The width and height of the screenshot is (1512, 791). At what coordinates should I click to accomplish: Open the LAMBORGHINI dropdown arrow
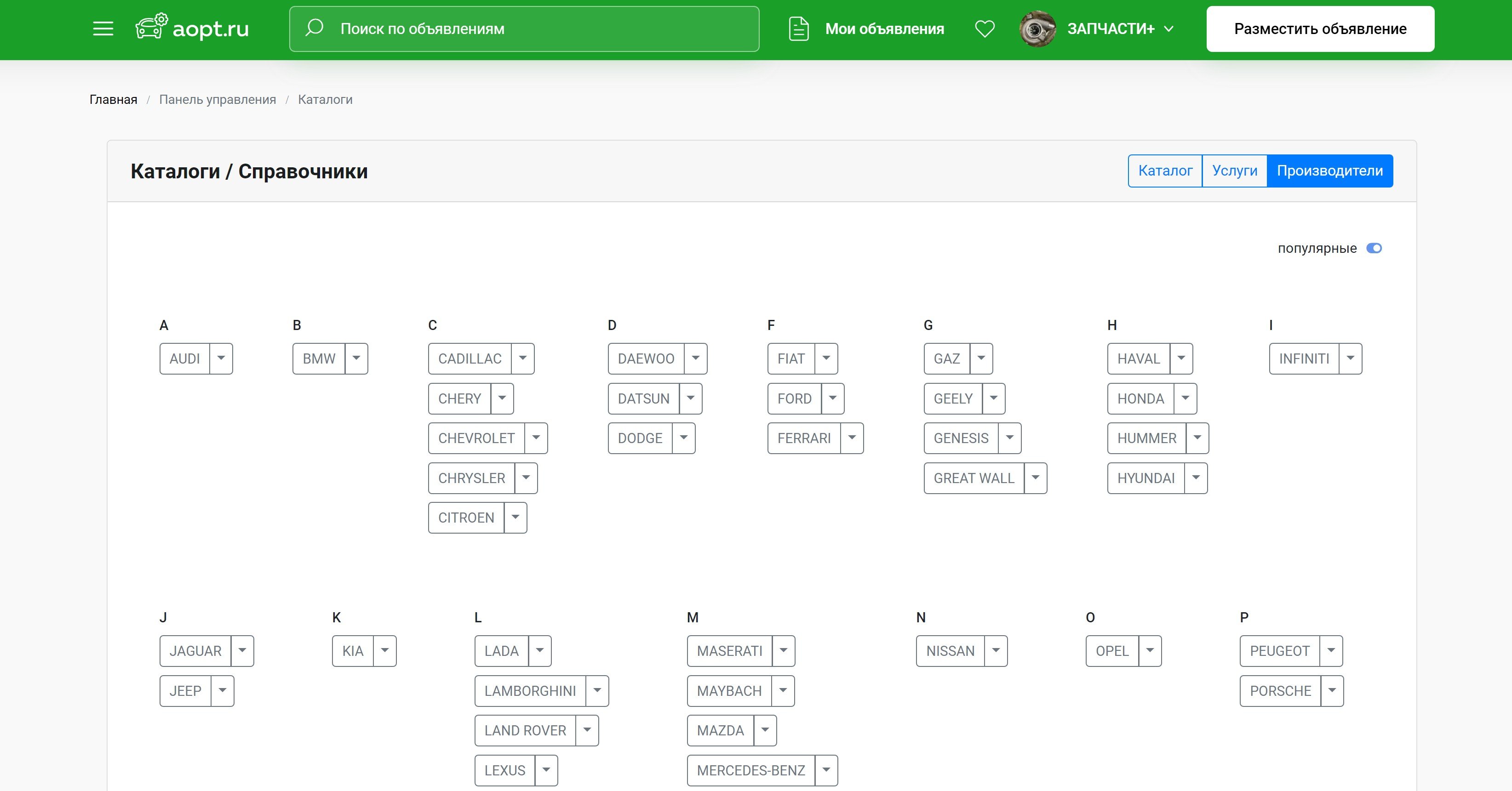pos(597,691)
